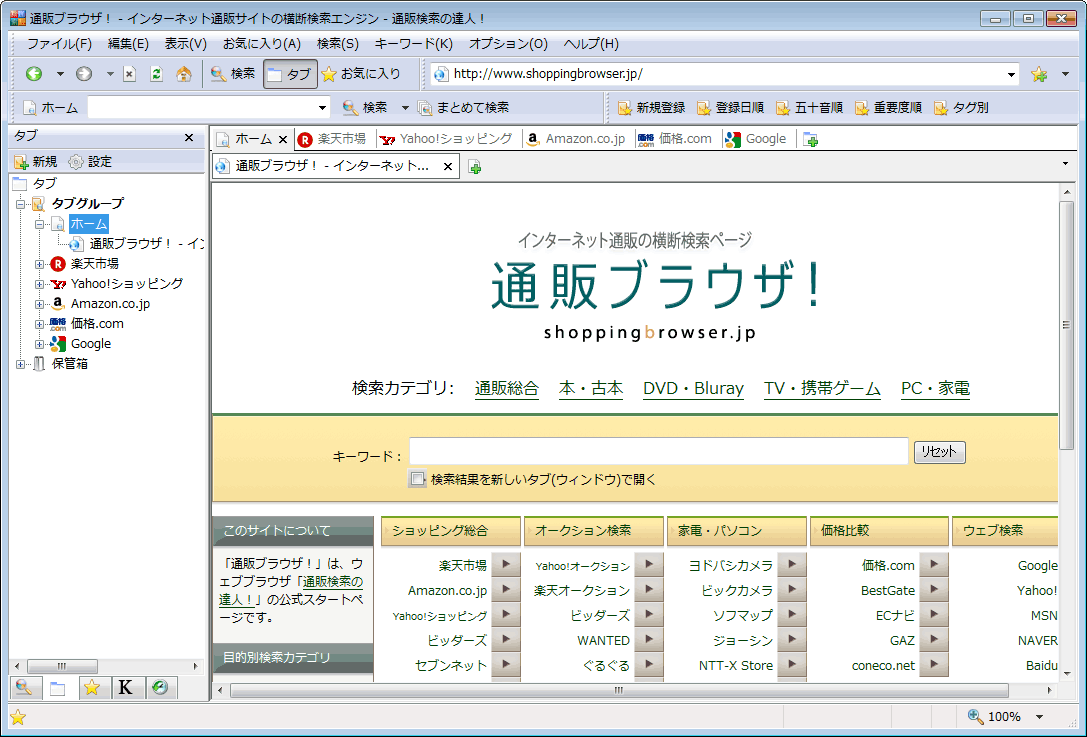Open the history clock tab at sidebar bottom

click(160, 687)
